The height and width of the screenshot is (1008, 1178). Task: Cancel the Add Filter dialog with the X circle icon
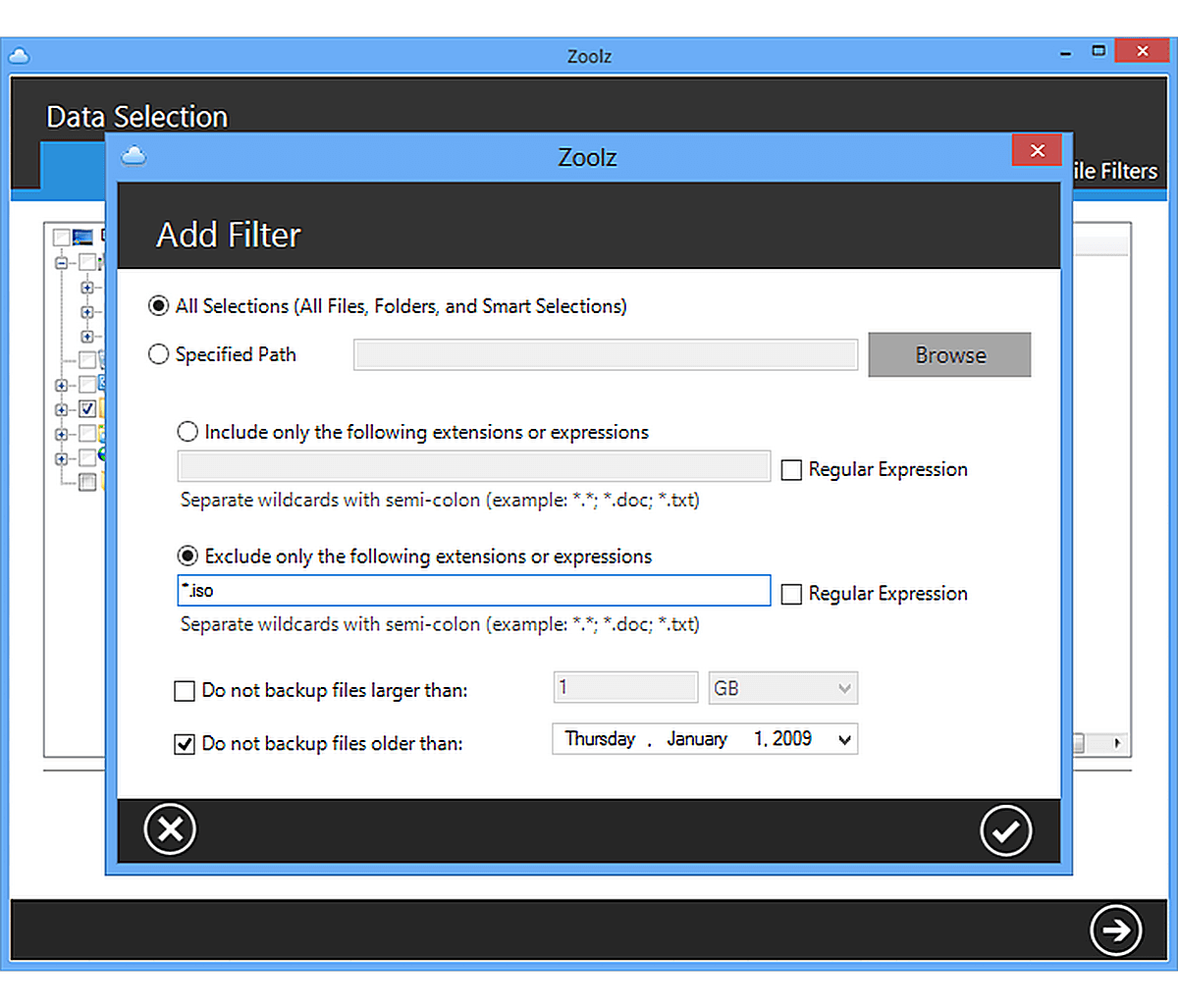point(170,829)
